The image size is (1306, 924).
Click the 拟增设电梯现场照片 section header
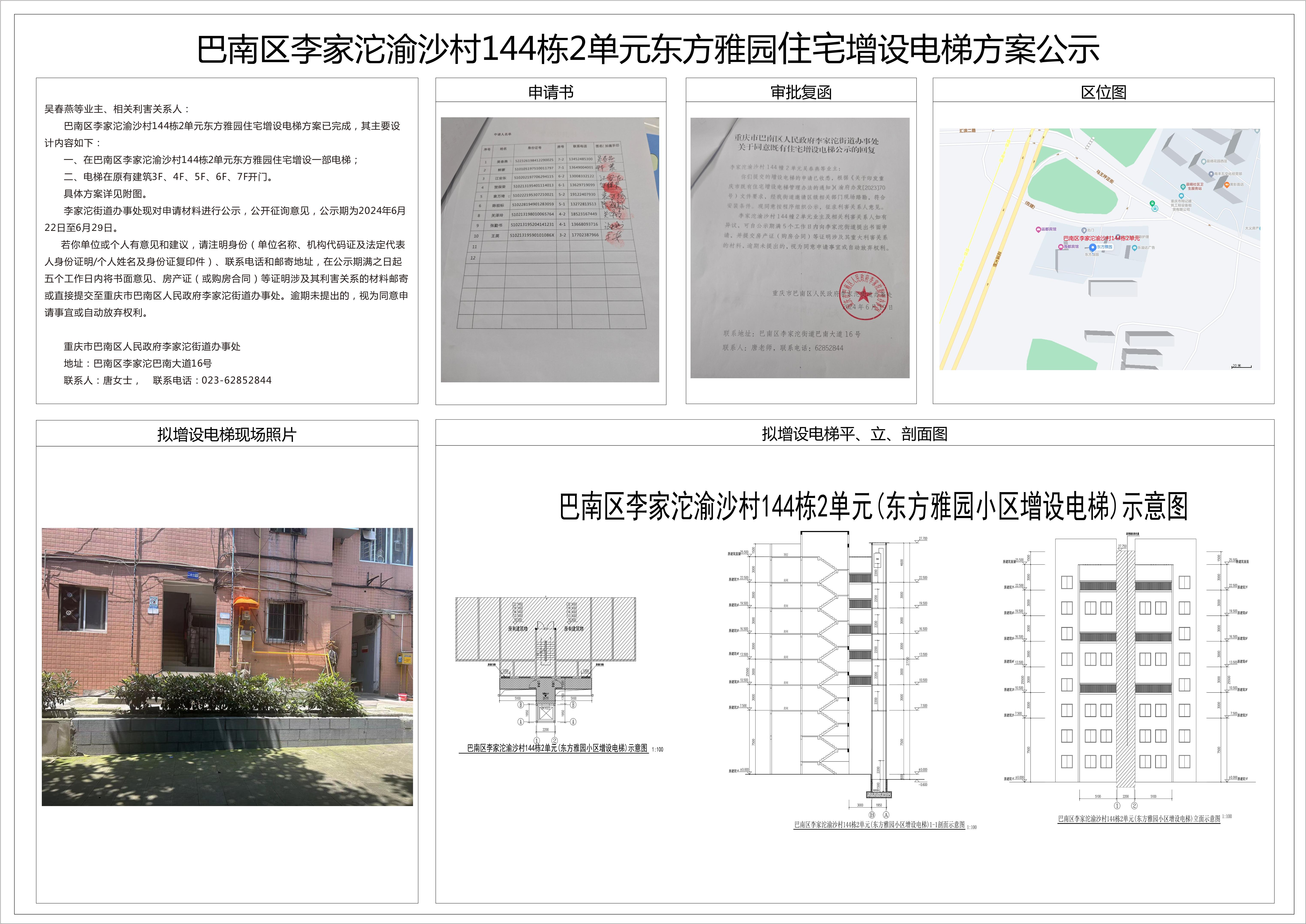coord(226,435)
